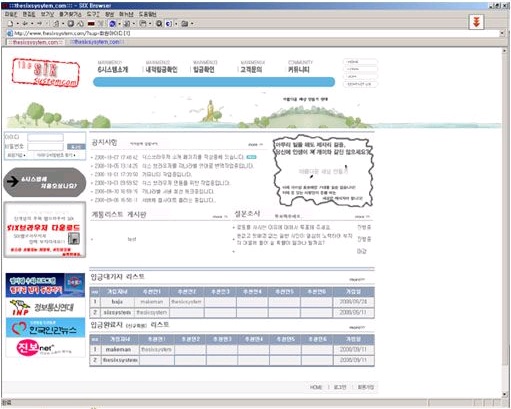
Task: Switch to second thesixsystem.com browser tab
Action: [x=97, y=42]
